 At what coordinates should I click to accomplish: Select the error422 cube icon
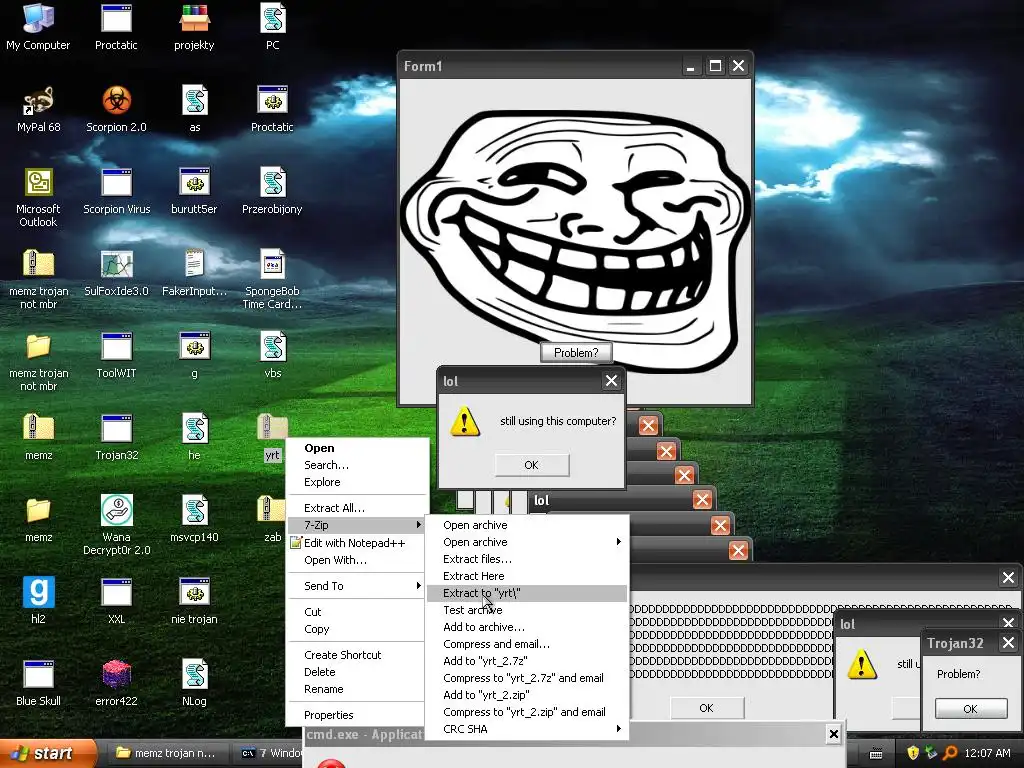click(116, 683)
